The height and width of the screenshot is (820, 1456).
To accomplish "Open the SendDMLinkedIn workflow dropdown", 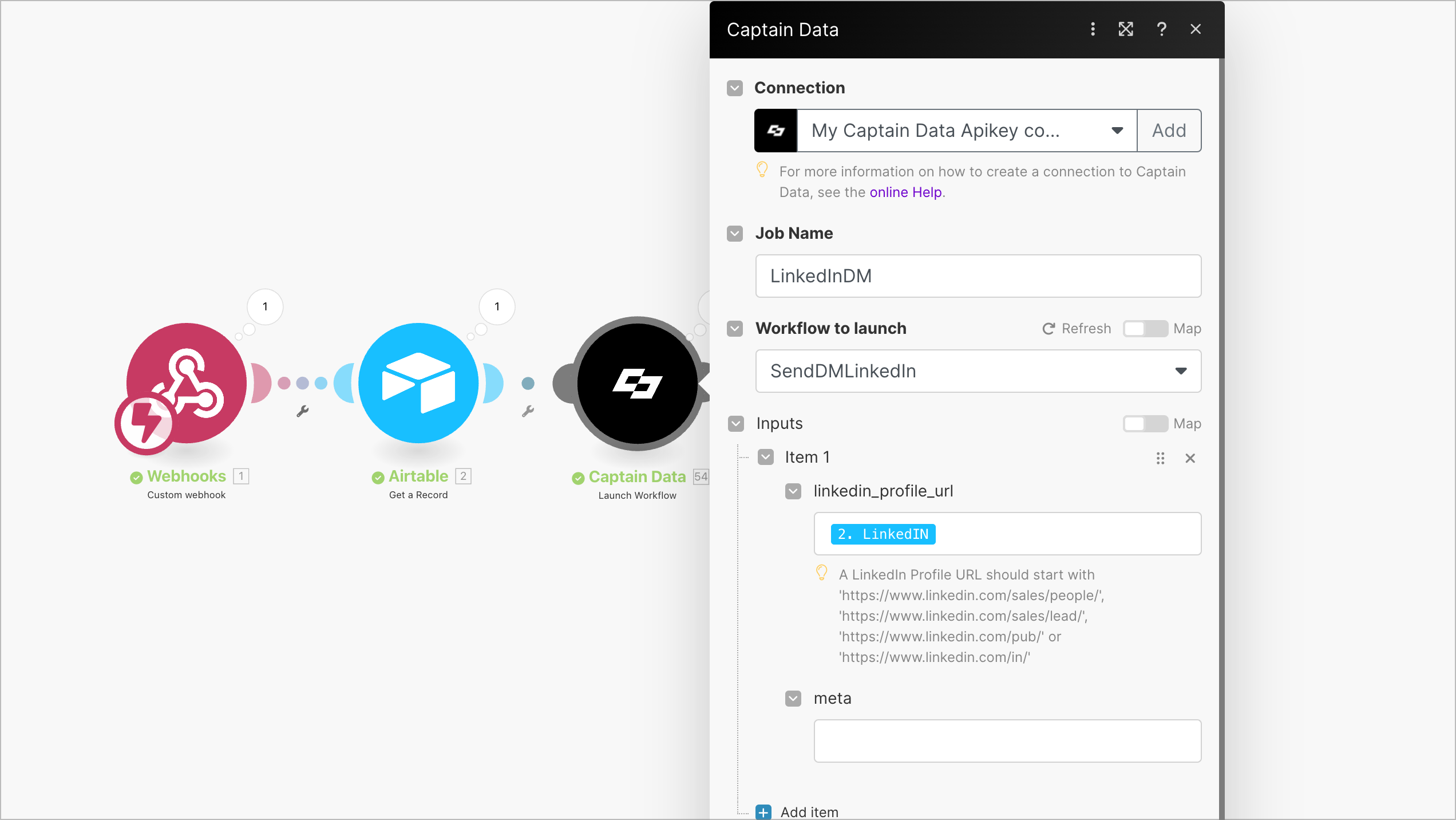I will click(978, 371).
